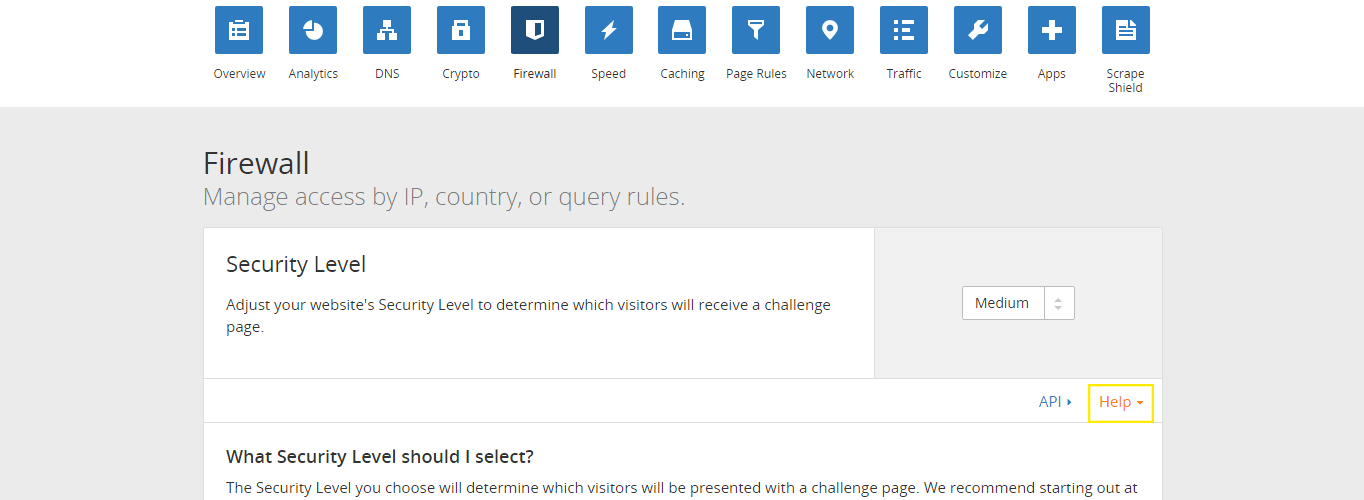Open the Speed lightning bolt icon
This screenshot has width=1364, height=500.
click(608, 30)
